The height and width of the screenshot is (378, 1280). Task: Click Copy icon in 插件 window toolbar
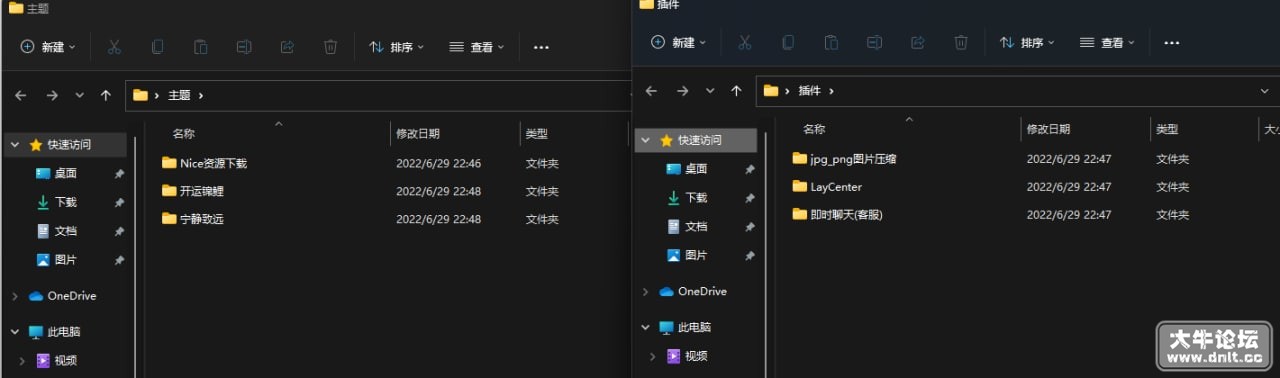click(788, 42)
